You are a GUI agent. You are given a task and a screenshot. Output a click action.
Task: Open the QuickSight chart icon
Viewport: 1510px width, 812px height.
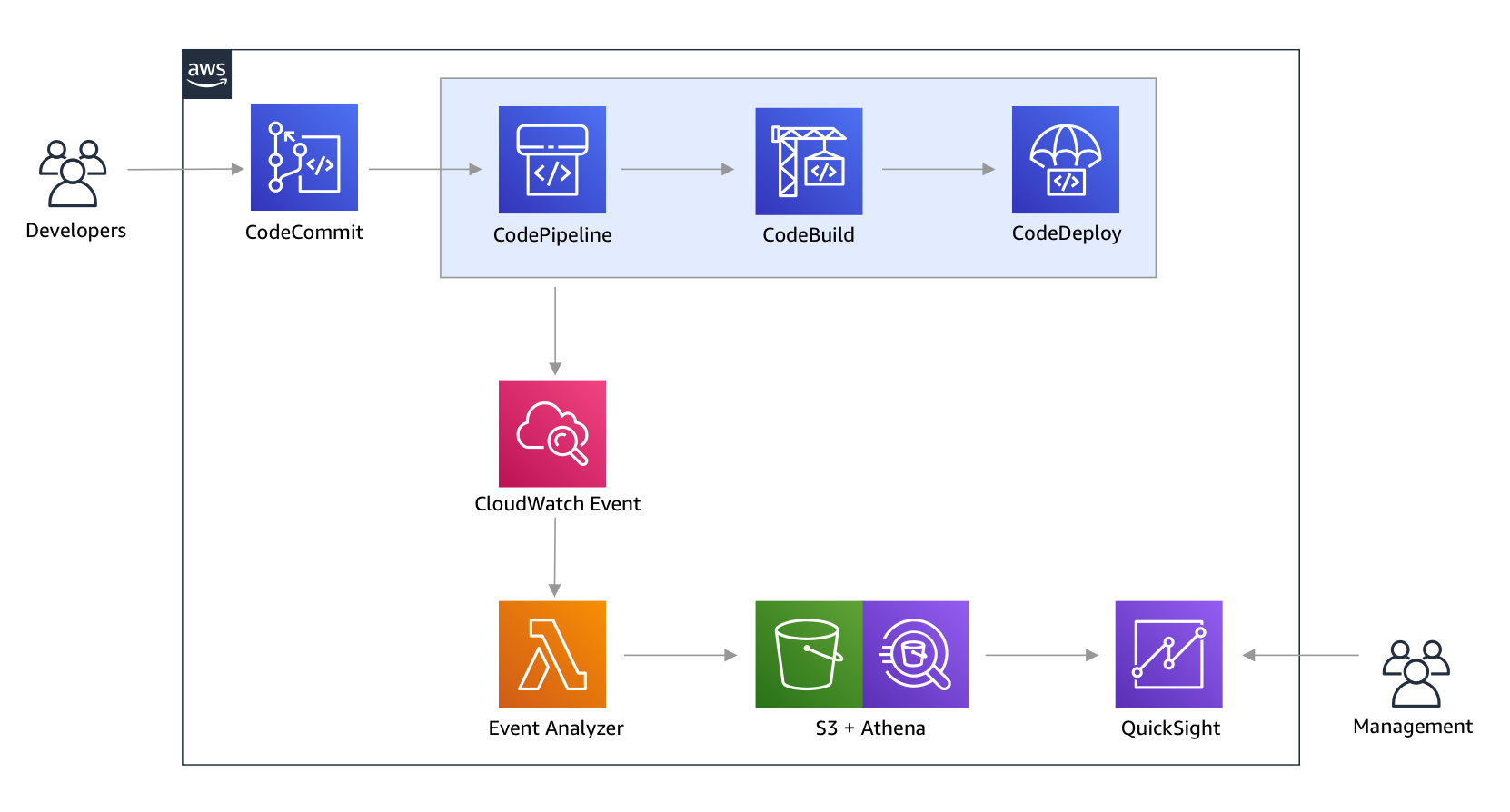[x=1168, y=654]
